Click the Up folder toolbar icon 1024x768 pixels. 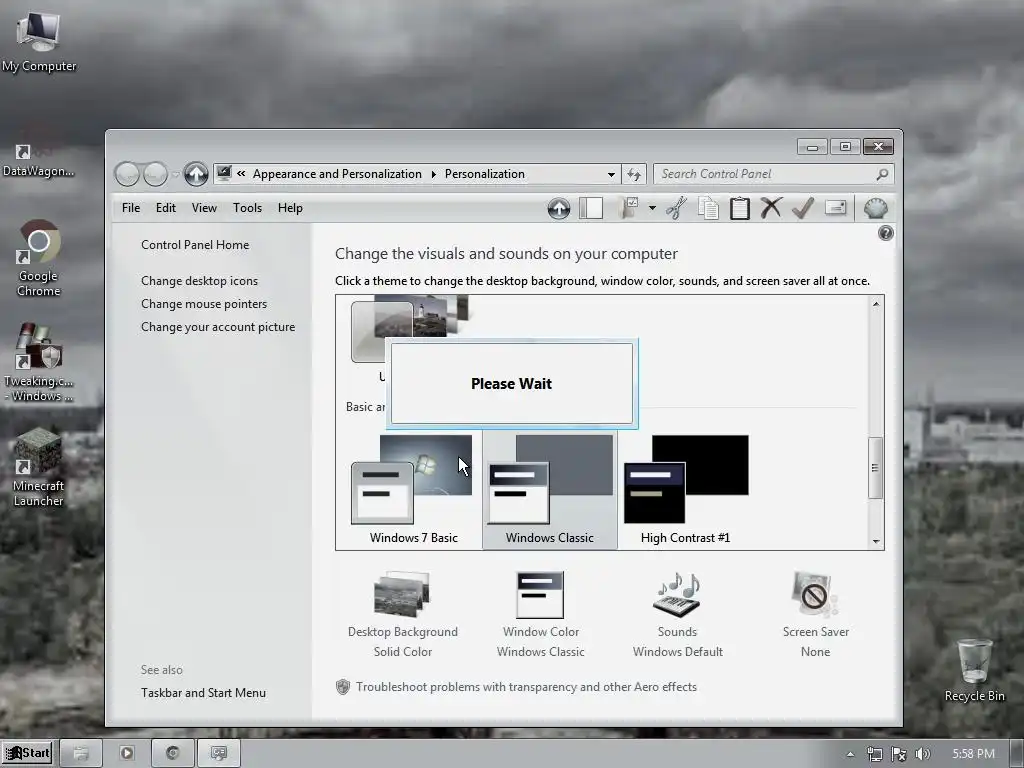(x=558, y=208)
